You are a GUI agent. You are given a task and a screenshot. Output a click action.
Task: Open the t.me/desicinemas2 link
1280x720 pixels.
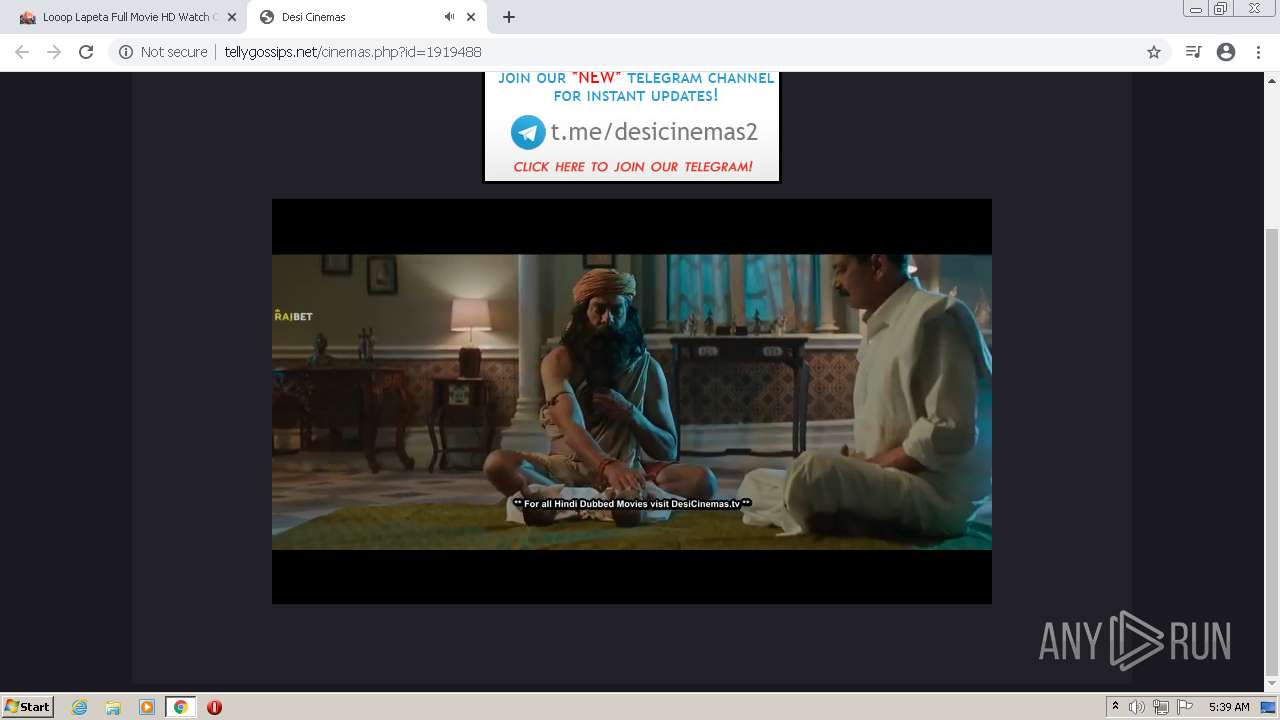(x=654, y=132)
